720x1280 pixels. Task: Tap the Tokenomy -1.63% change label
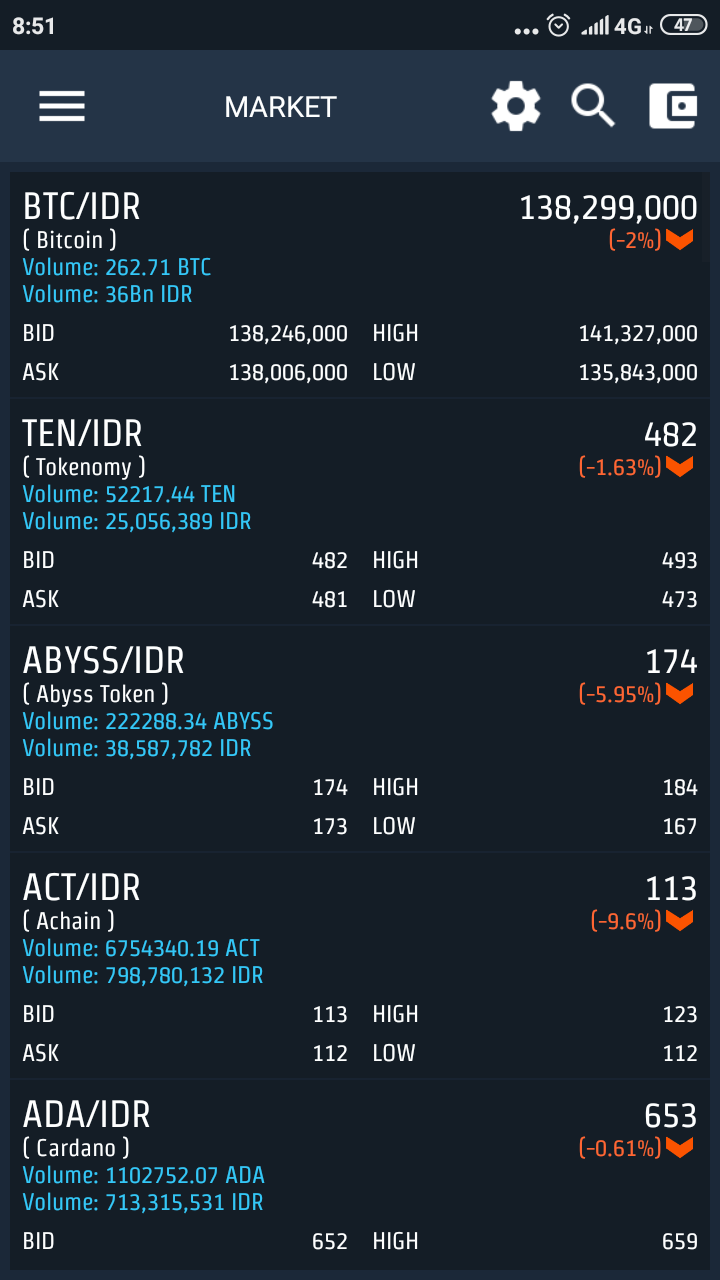(620, 467)
